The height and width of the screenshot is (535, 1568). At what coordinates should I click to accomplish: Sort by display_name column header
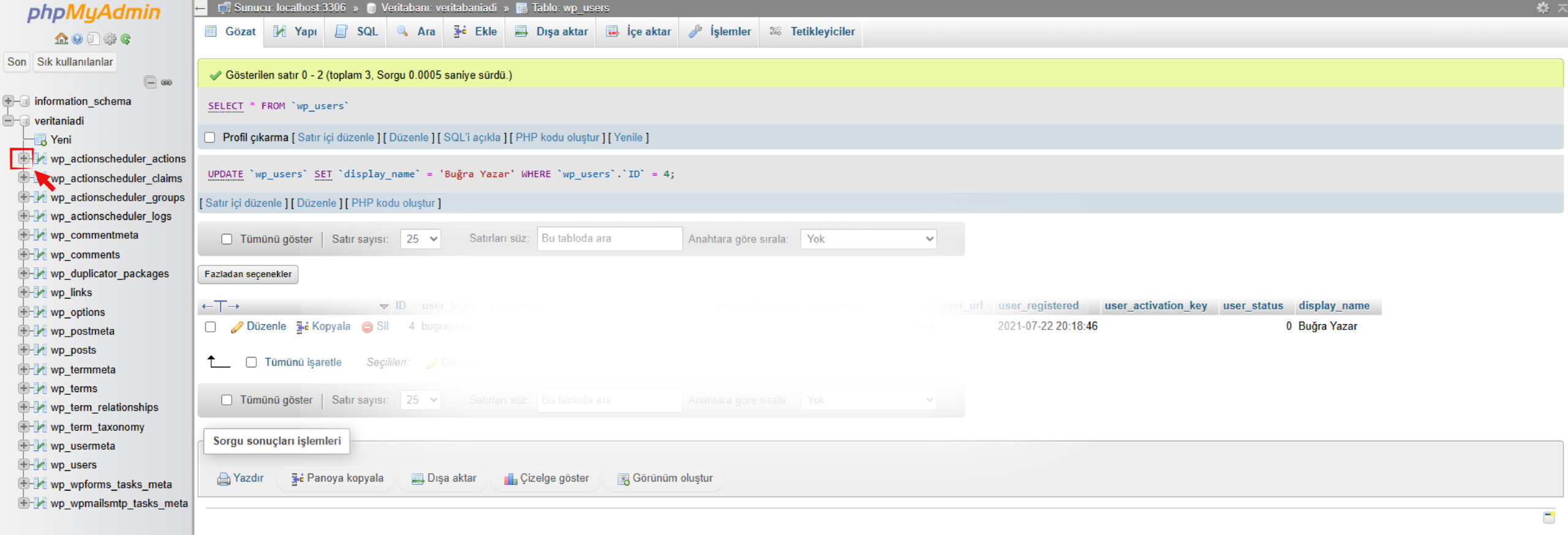(x=1334, y=306)
